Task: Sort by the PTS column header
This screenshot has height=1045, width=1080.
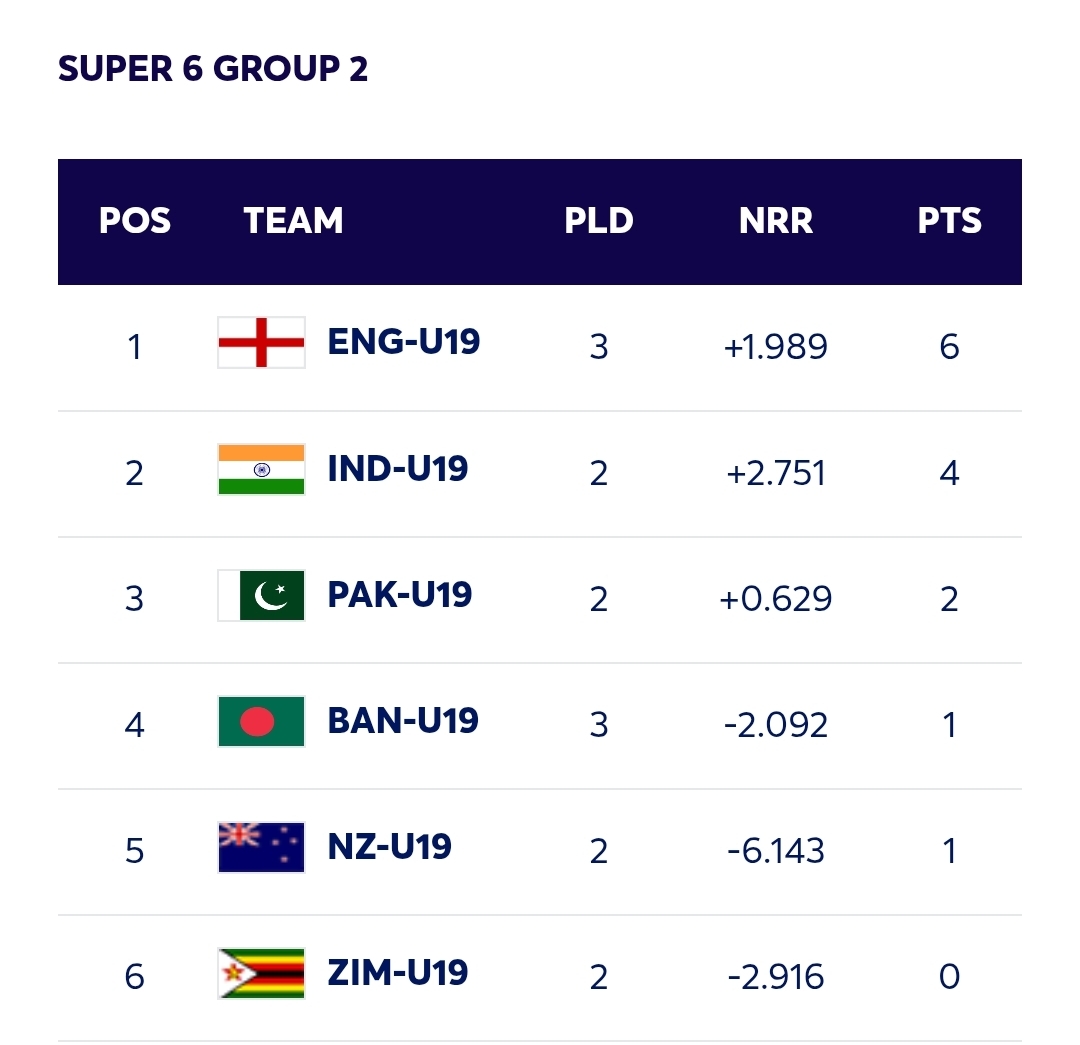Action: coord(950,221)
